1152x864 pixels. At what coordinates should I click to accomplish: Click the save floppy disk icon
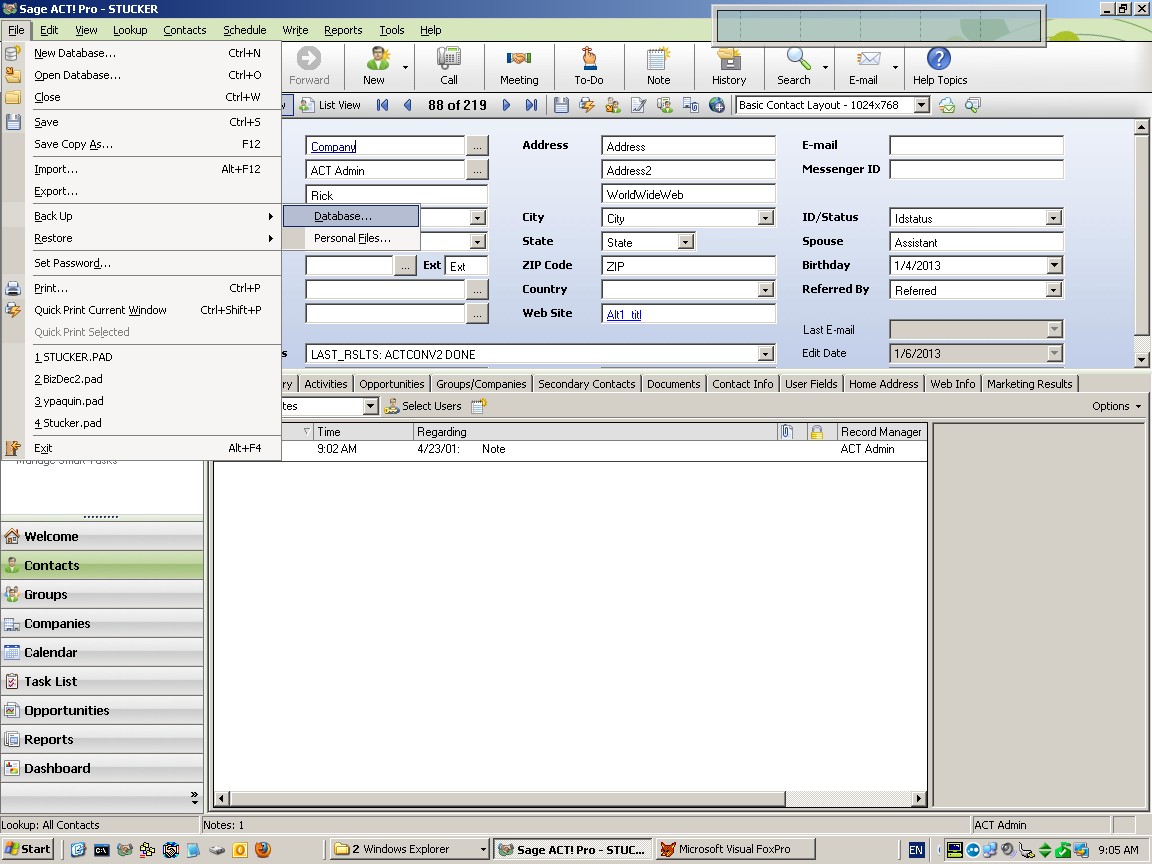click(561, 105)
